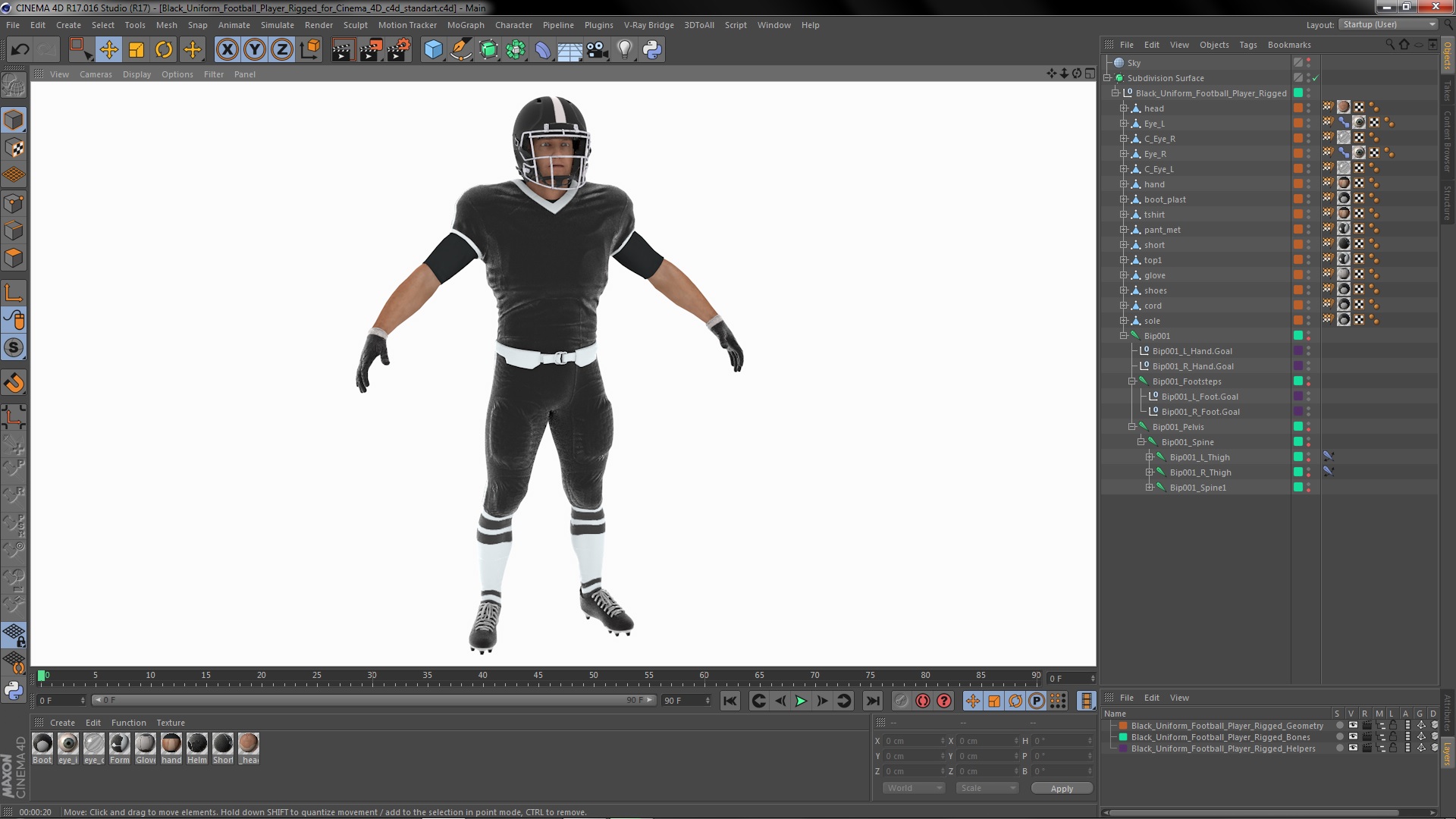Click frame 45 on timeline ruler
This screenshot has width=1456, height=819.
point(538,676)
